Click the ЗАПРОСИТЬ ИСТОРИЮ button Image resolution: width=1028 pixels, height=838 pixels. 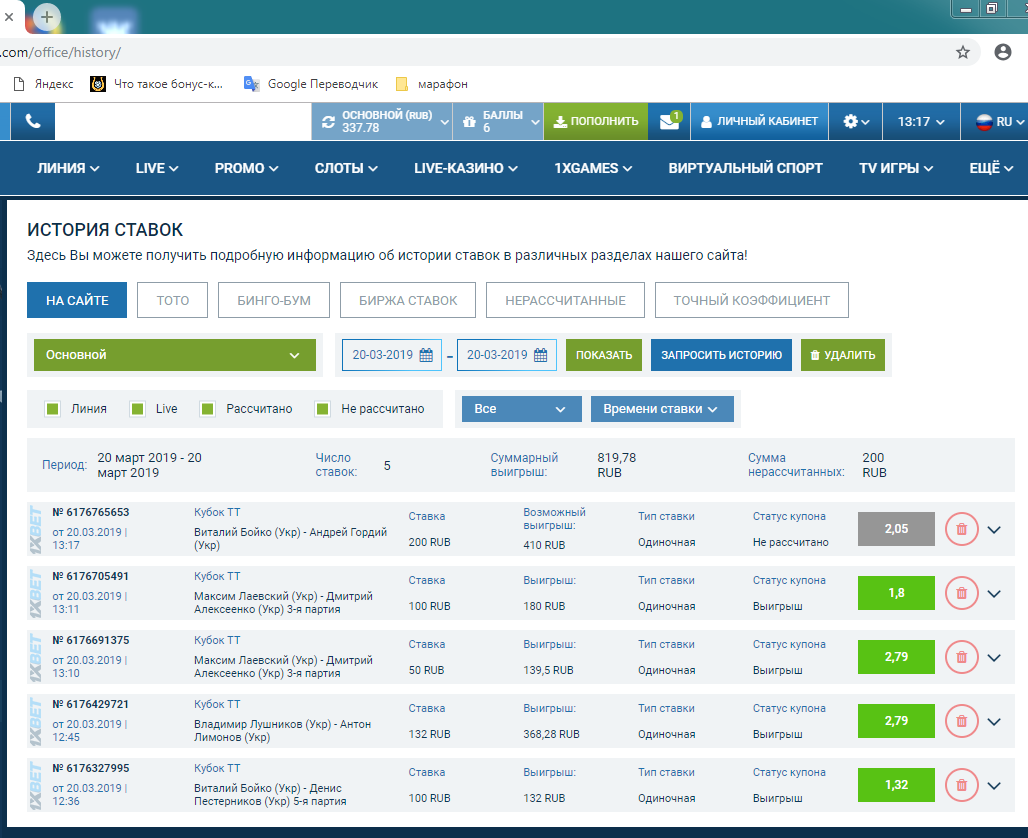click(x=721, y=355)
